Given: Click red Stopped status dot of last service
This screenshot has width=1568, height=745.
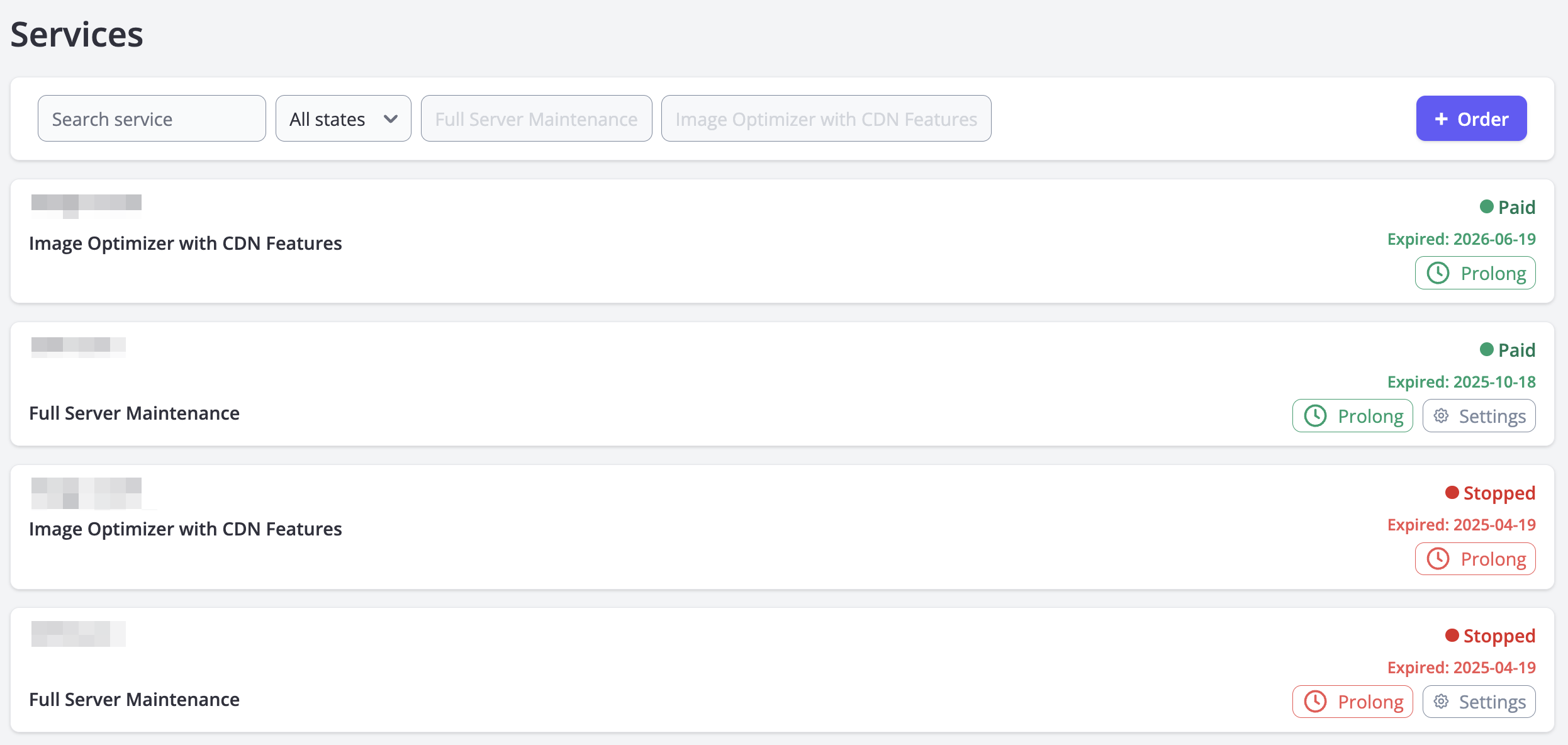Looking at the screenshot, I should pyautogui.click(x=1452, y=636).
